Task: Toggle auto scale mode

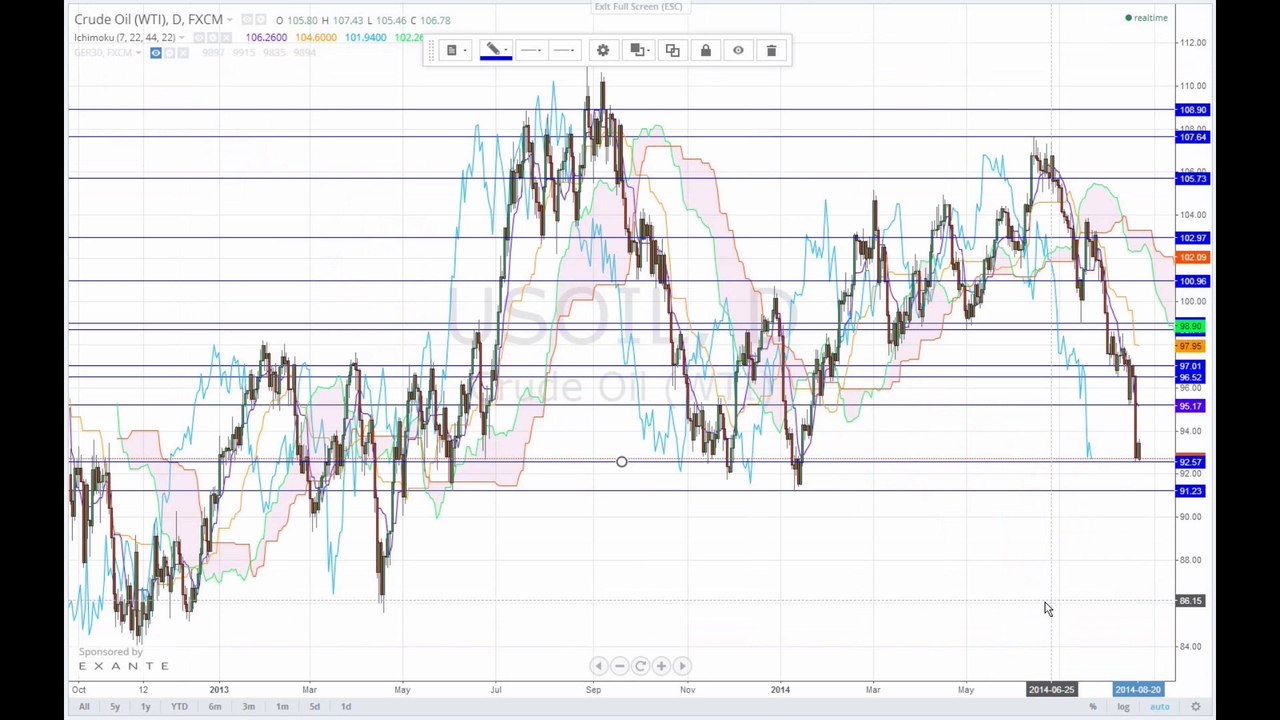Action: [x=1159, y=707]
